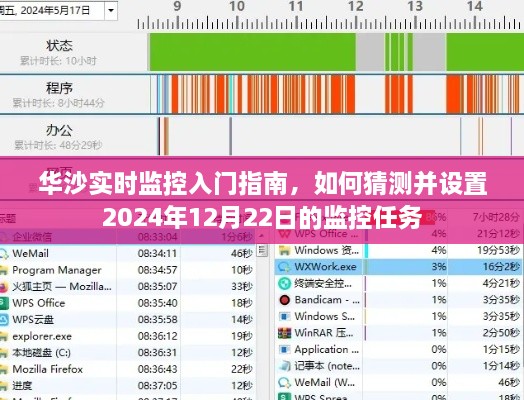
Task: Select the 办公 timeline row label
Action: [59, 130]
